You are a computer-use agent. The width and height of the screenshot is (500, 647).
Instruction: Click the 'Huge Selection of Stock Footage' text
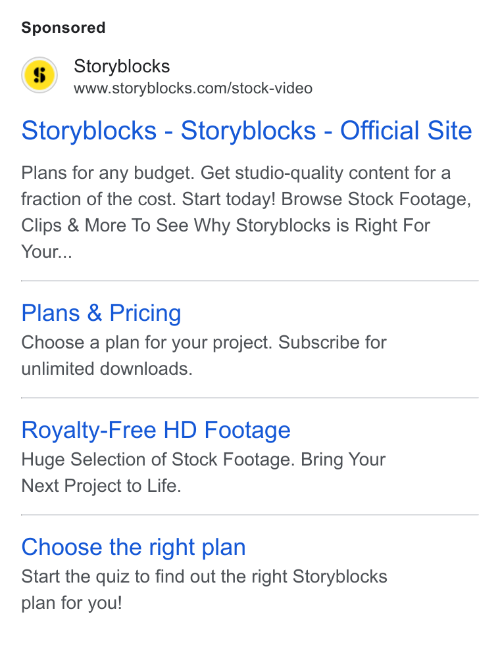[158, 460]
